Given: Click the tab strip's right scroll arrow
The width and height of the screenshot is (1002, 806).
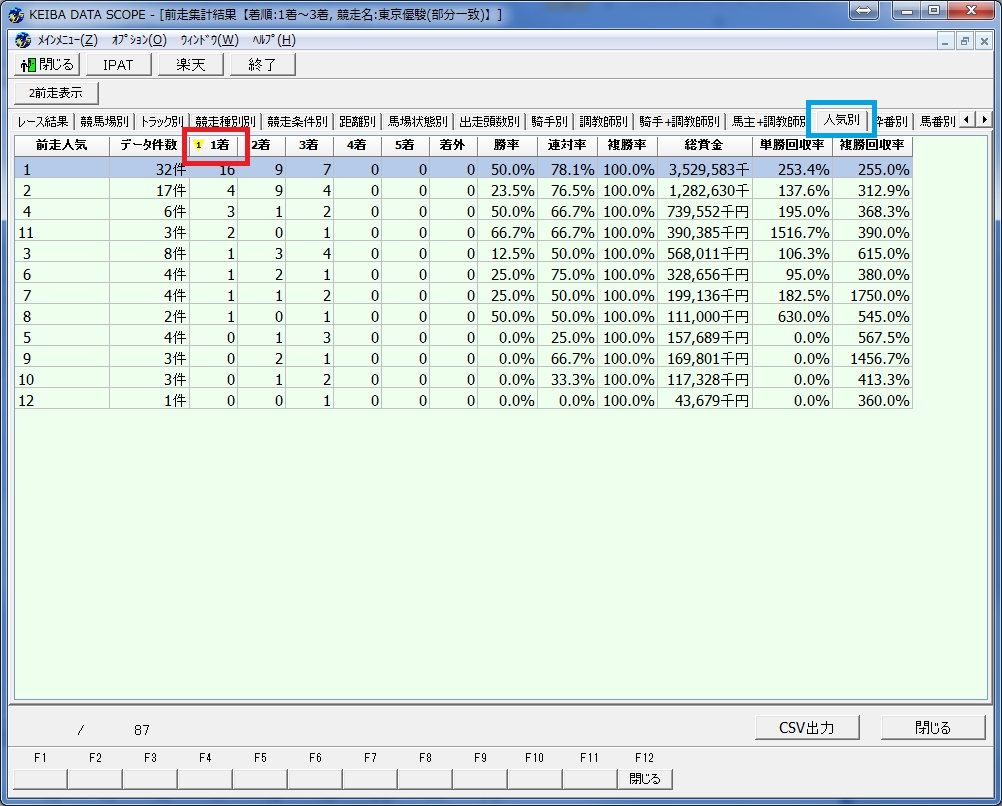Looking at the screenshot, I should pos(983,120).
